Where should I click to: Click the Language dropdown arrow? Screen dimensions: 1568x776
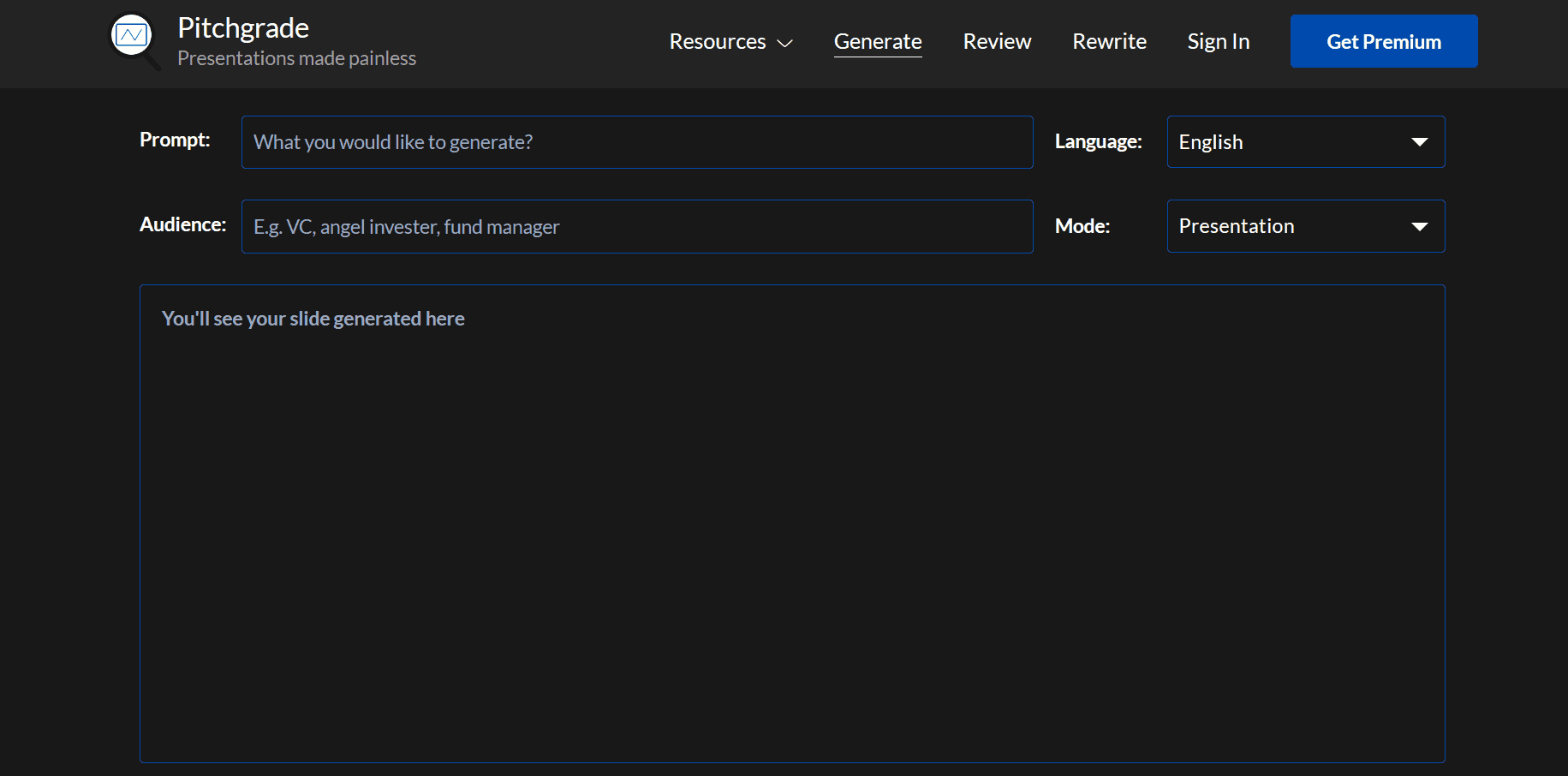coord(1419,142)
